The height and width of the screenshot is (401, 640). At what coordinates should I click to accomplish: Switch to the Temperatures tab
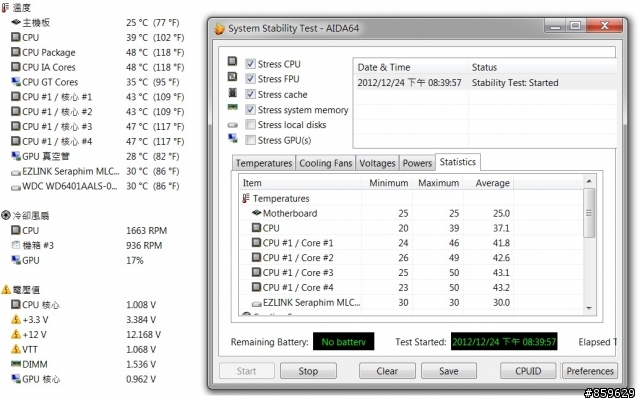pos(264,163)
